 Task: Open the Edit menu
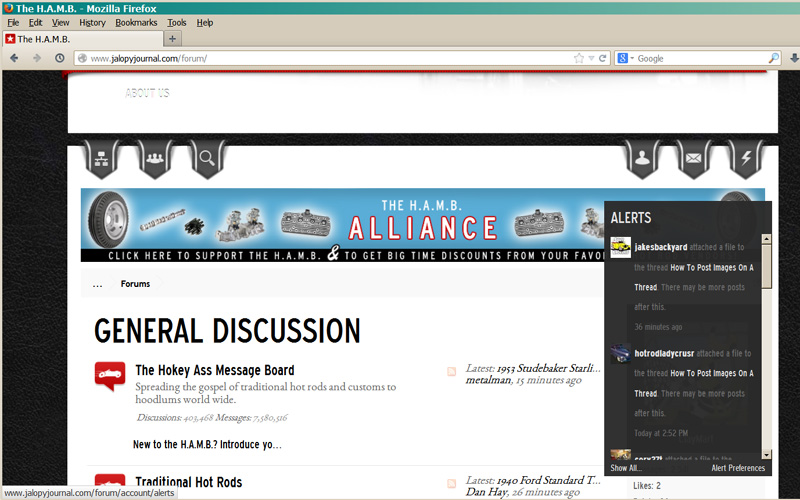coord(35,22)
